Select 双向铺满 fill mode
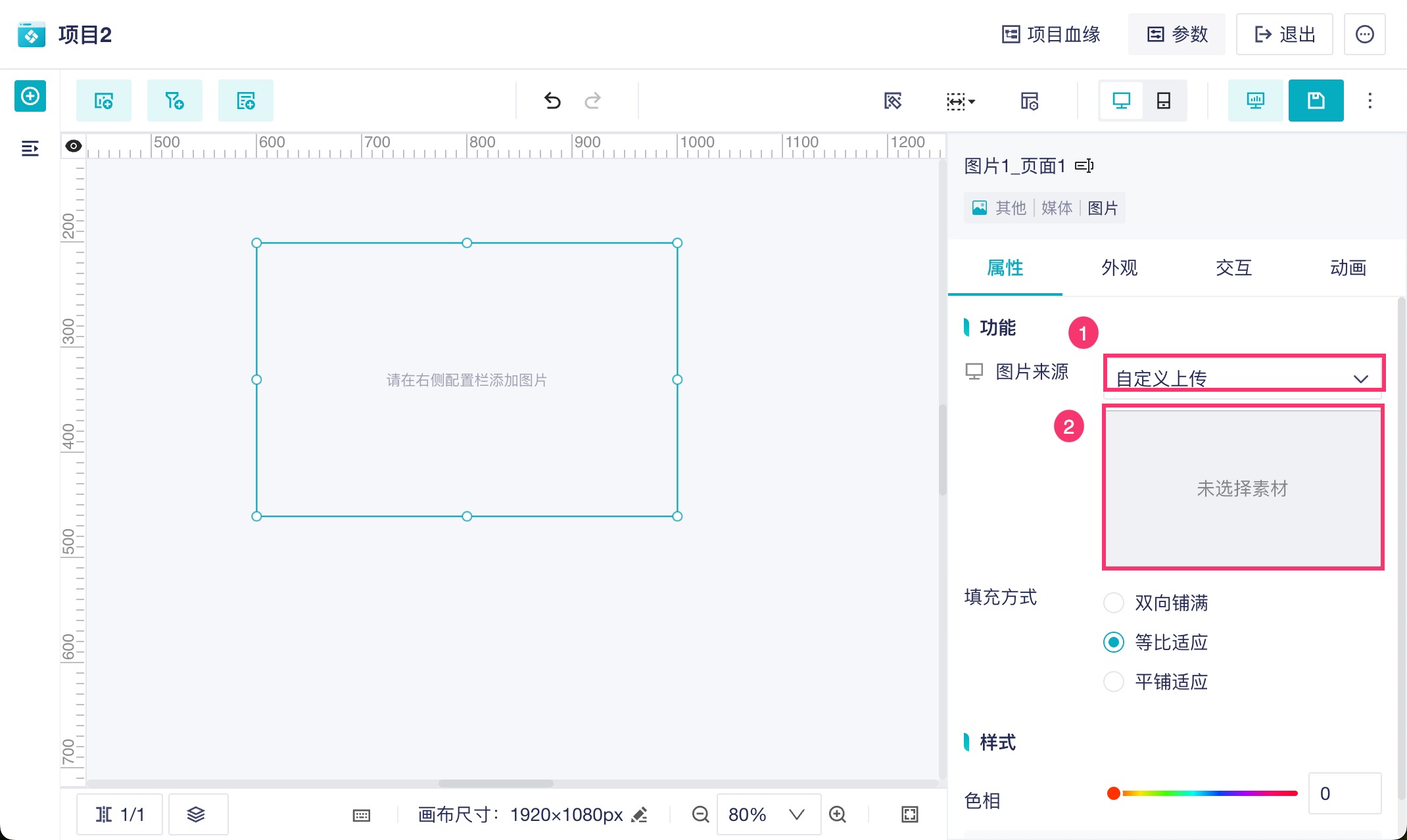This screenshot has height=840, width=1407. 1114,603
